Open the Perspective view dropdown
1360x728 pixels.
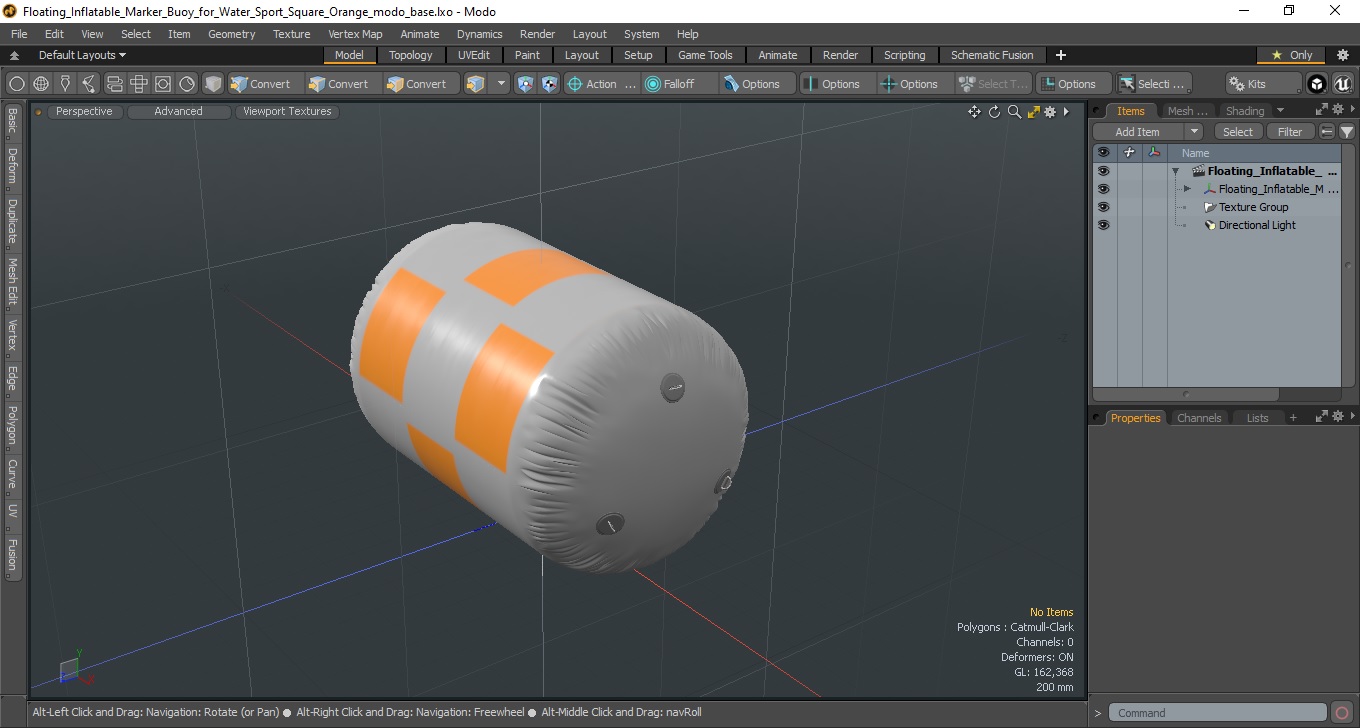tap(84, 112)
